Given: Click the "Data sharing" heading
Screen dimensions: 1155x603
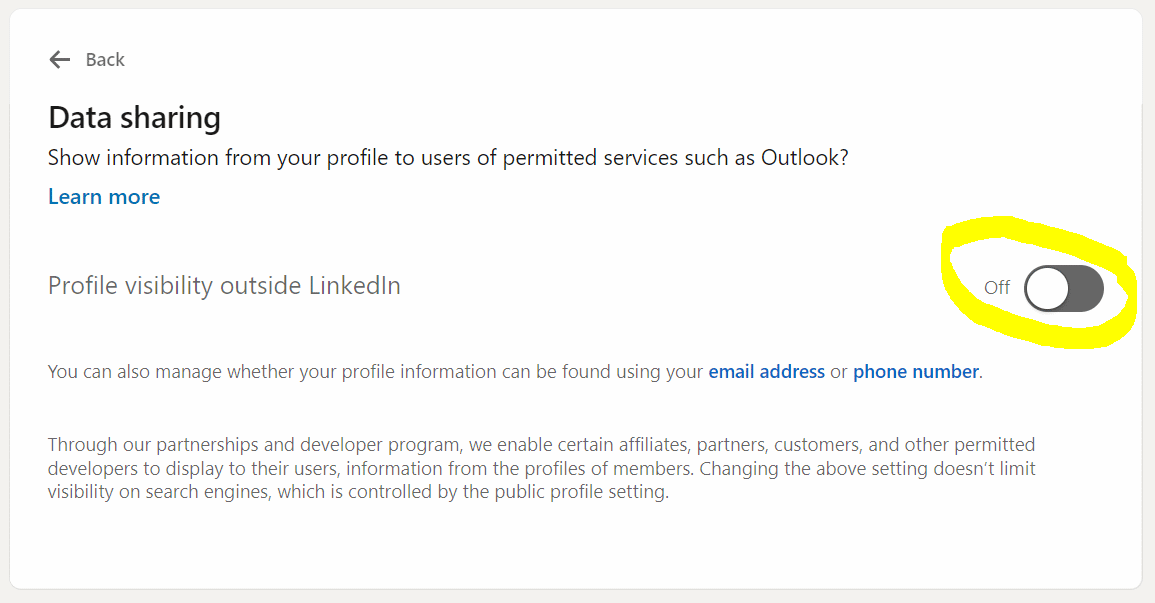Looking at the screenshot, I should (134, 118).
